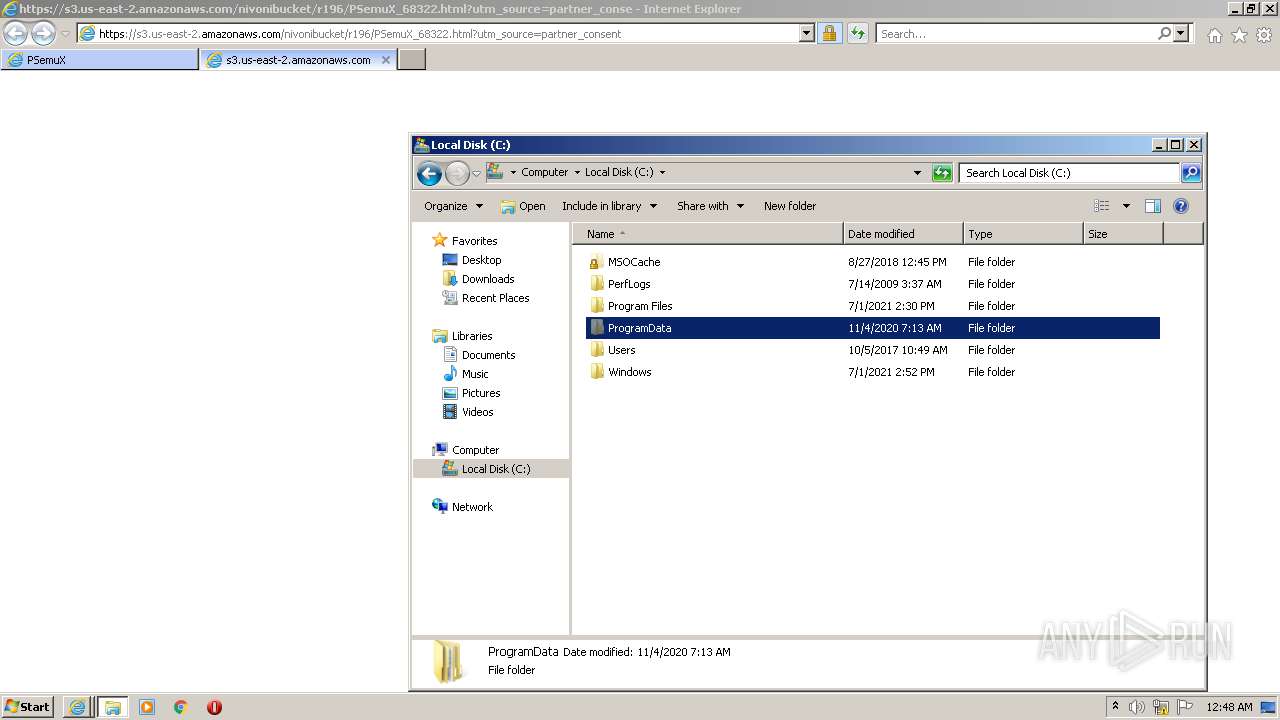Open Videos library
The width and height of the screenshot is (1280, 720).
click(477, 412)
